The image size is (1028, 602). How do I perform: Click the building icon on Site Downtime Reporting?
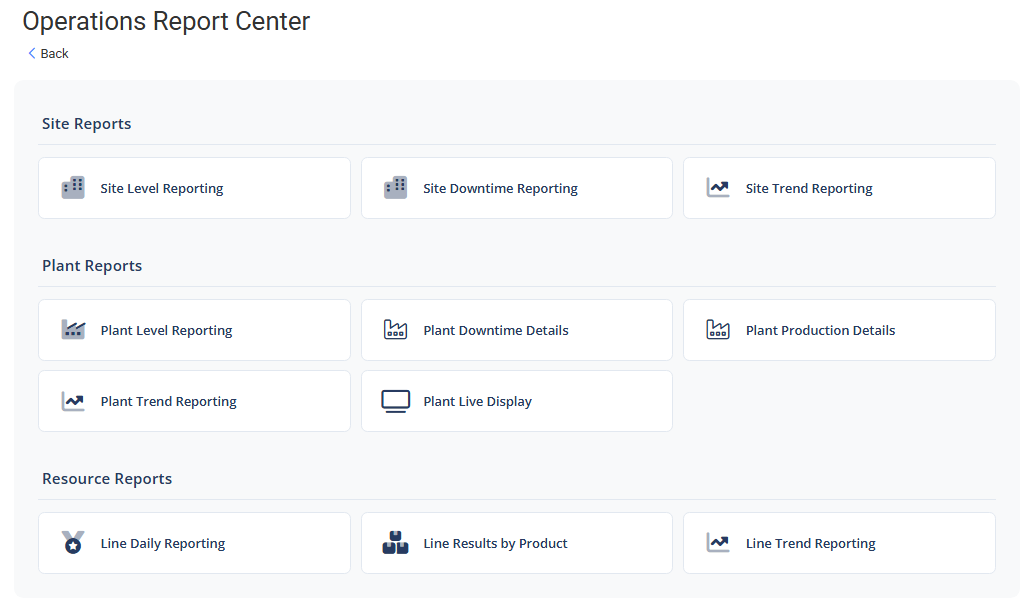click(x=396, y=188)
